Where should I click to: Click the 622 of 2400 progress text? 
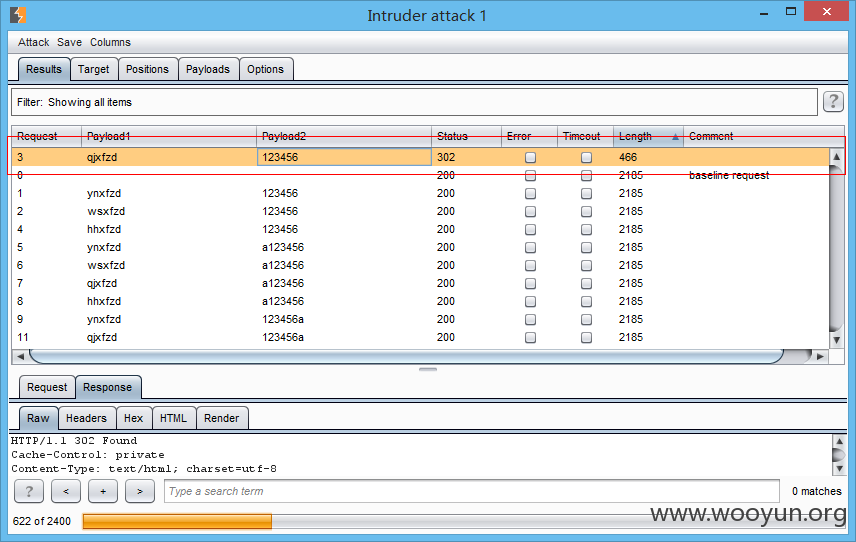click(x=41, y=521)
